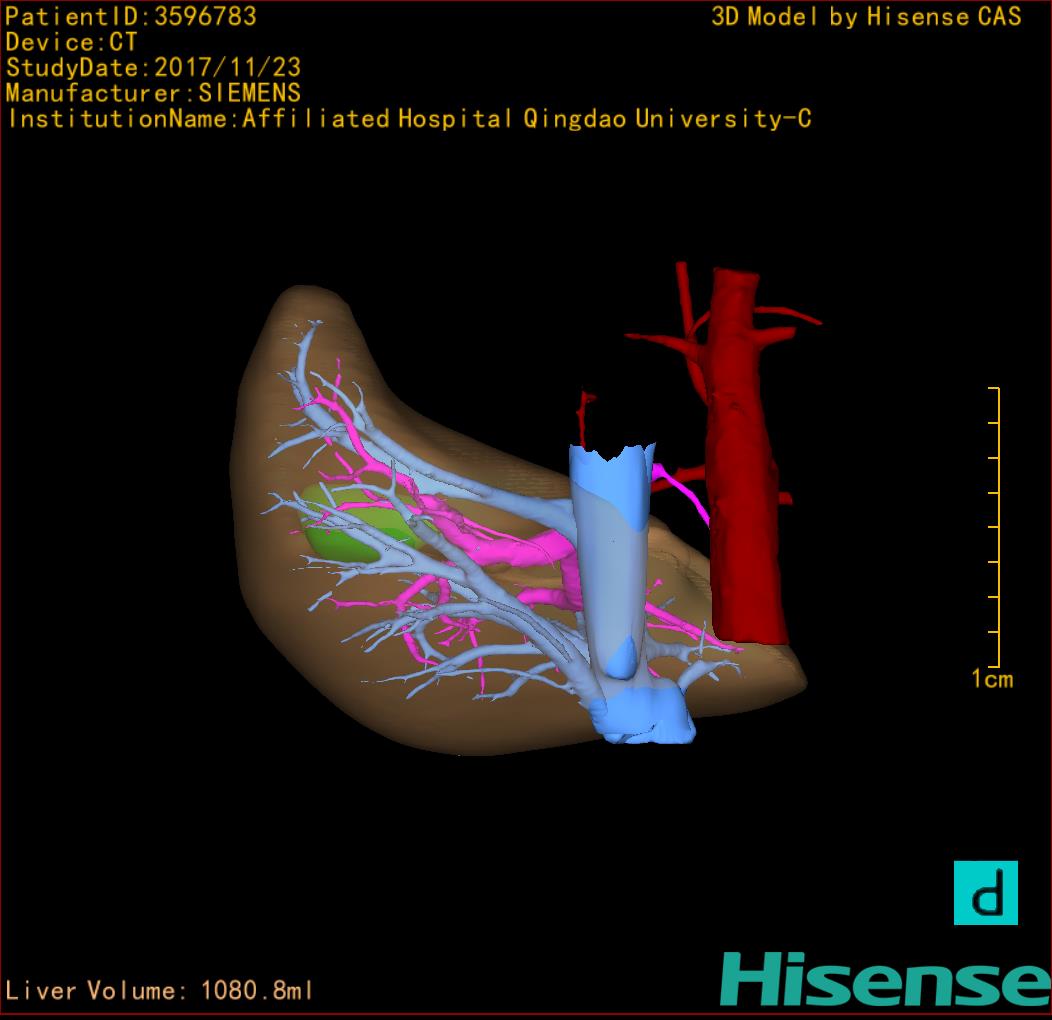Click the teal "d" icon
This screenshot has height=1020, width=1052.
point(985,893)
